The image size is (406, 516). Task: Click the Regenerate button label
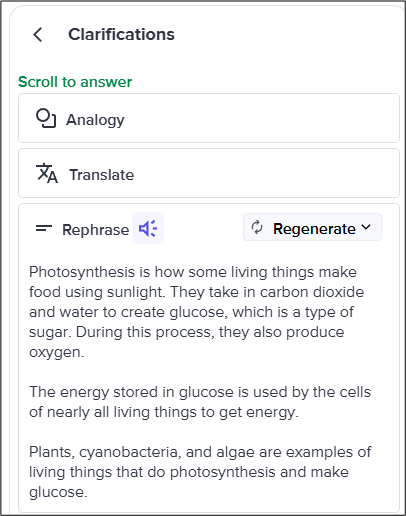(x=314, y=229)
